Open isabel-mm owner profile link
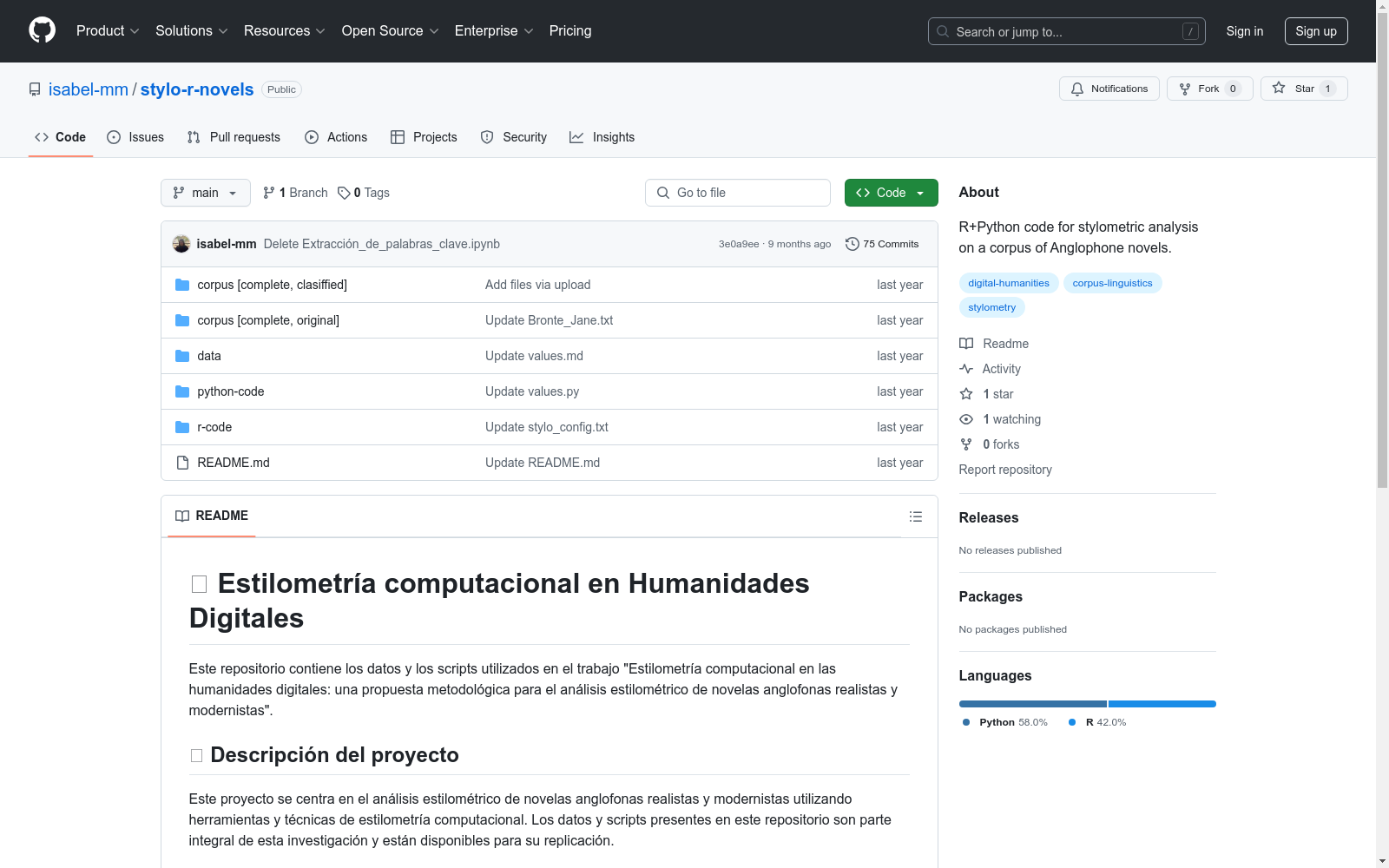 pos(89,89)
